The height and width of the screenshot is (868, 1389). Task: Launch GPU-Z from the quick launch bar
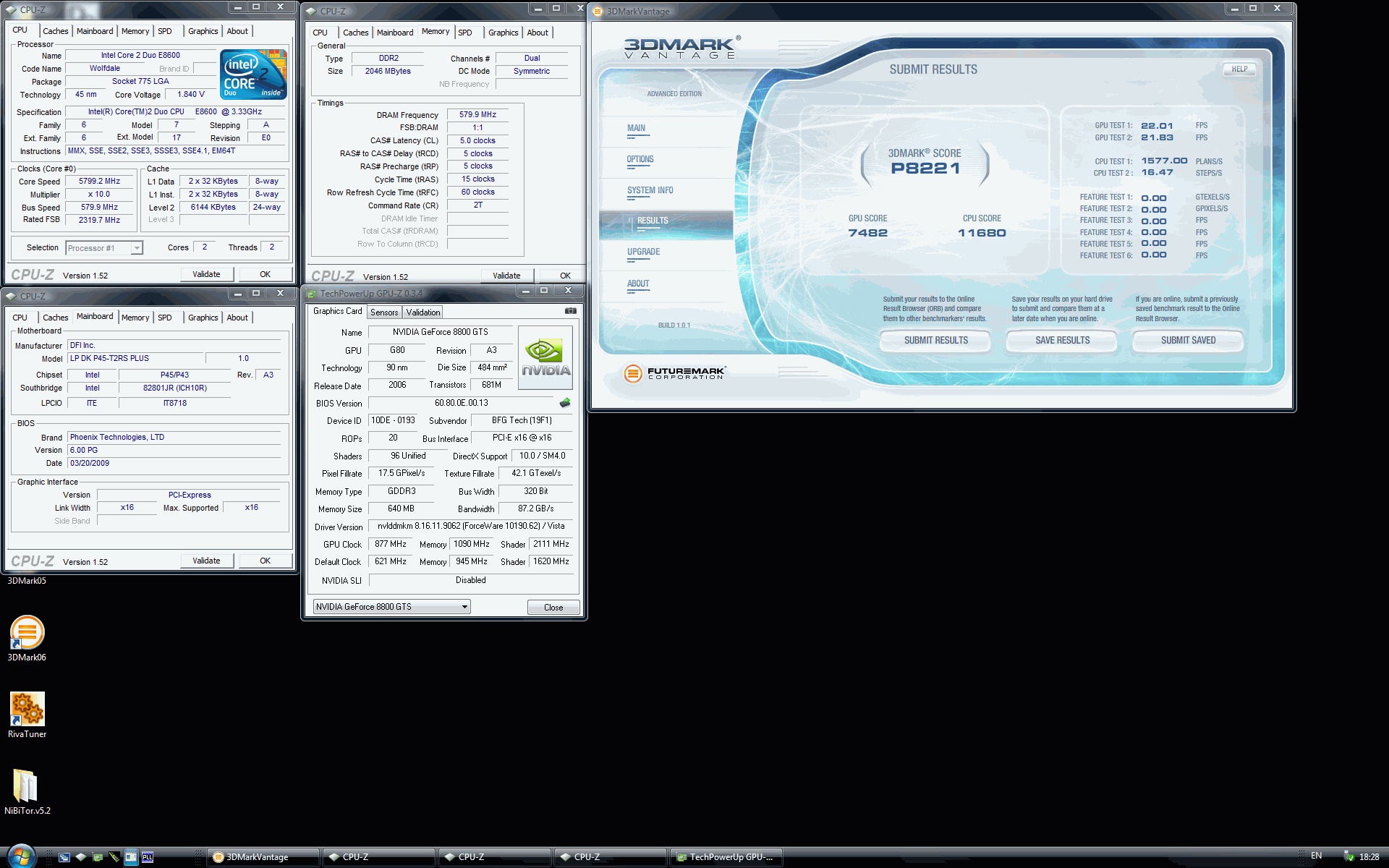click(x=98, y=857)
